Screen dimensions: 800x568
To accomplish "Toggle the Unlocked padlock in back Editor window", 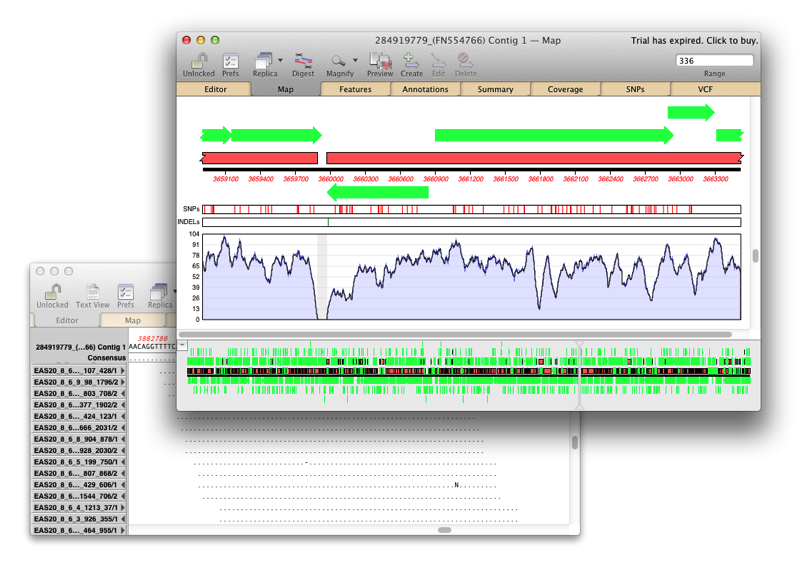I will [53, 295].
